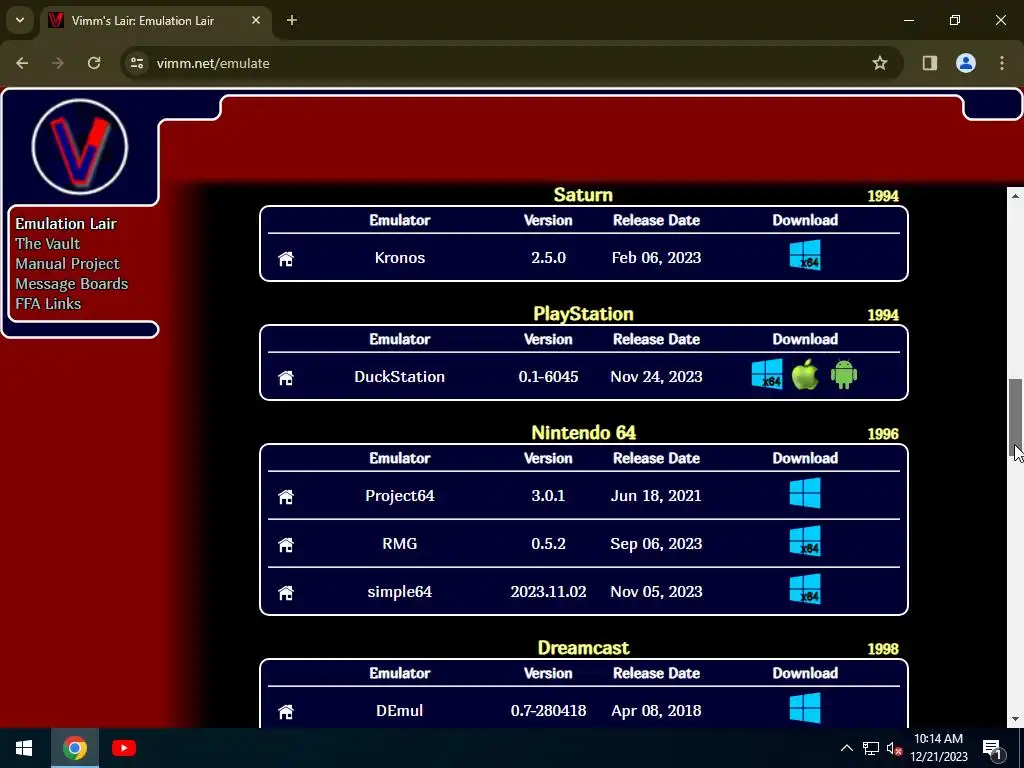Open DEmul homepage house icon
The width and height of the screenshot is (1024, 768).
[286, 712]
